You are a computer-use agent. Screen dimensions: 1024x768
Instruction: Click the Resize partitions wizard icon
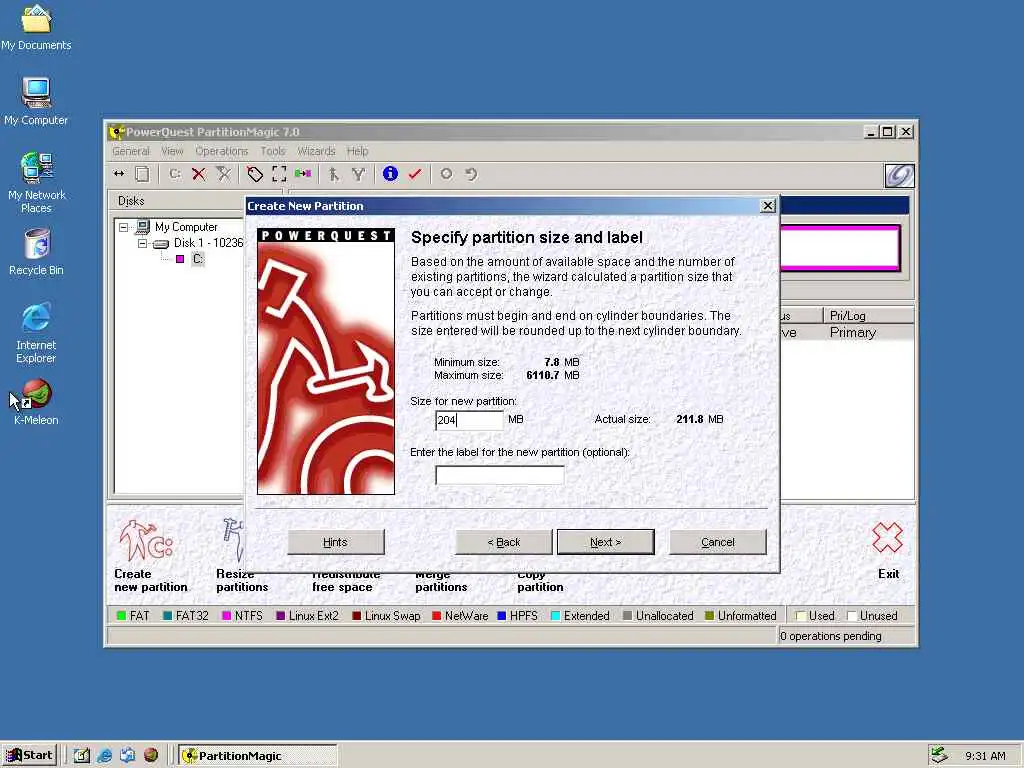point(232,539)
